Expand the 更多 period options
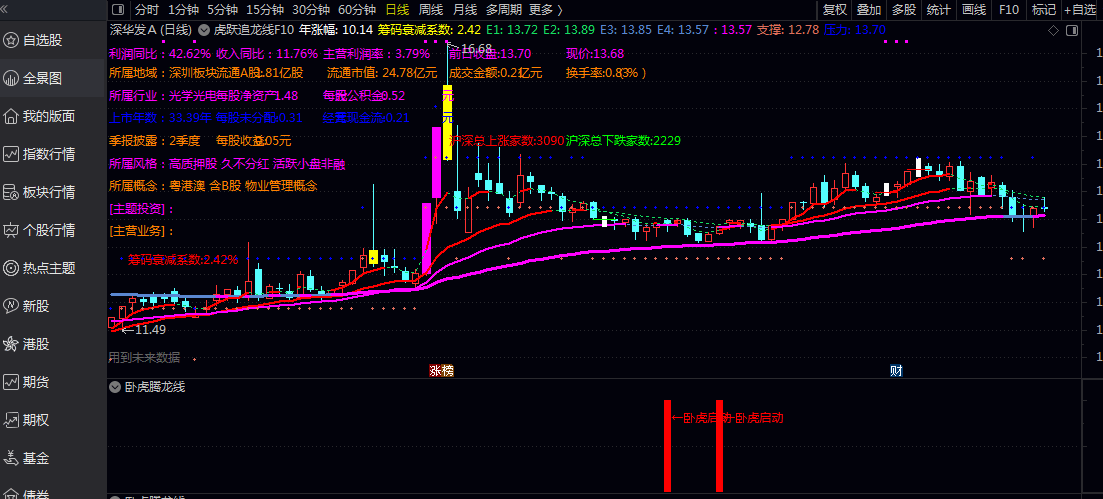Image resolution: width=1103 pixels, height=499 pixels. tap(546, 10)
